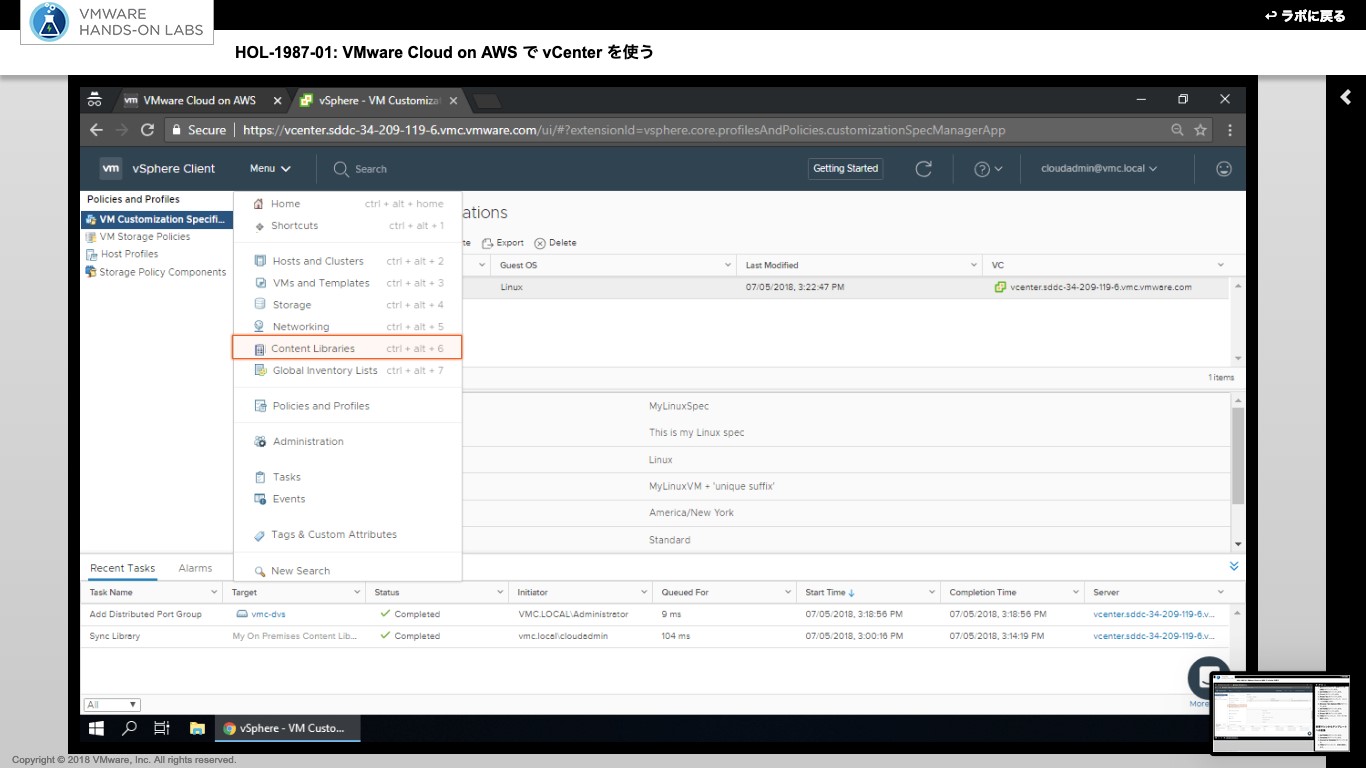
Task: Open the Last Modified column filter chevron
Action: point(974,265)
